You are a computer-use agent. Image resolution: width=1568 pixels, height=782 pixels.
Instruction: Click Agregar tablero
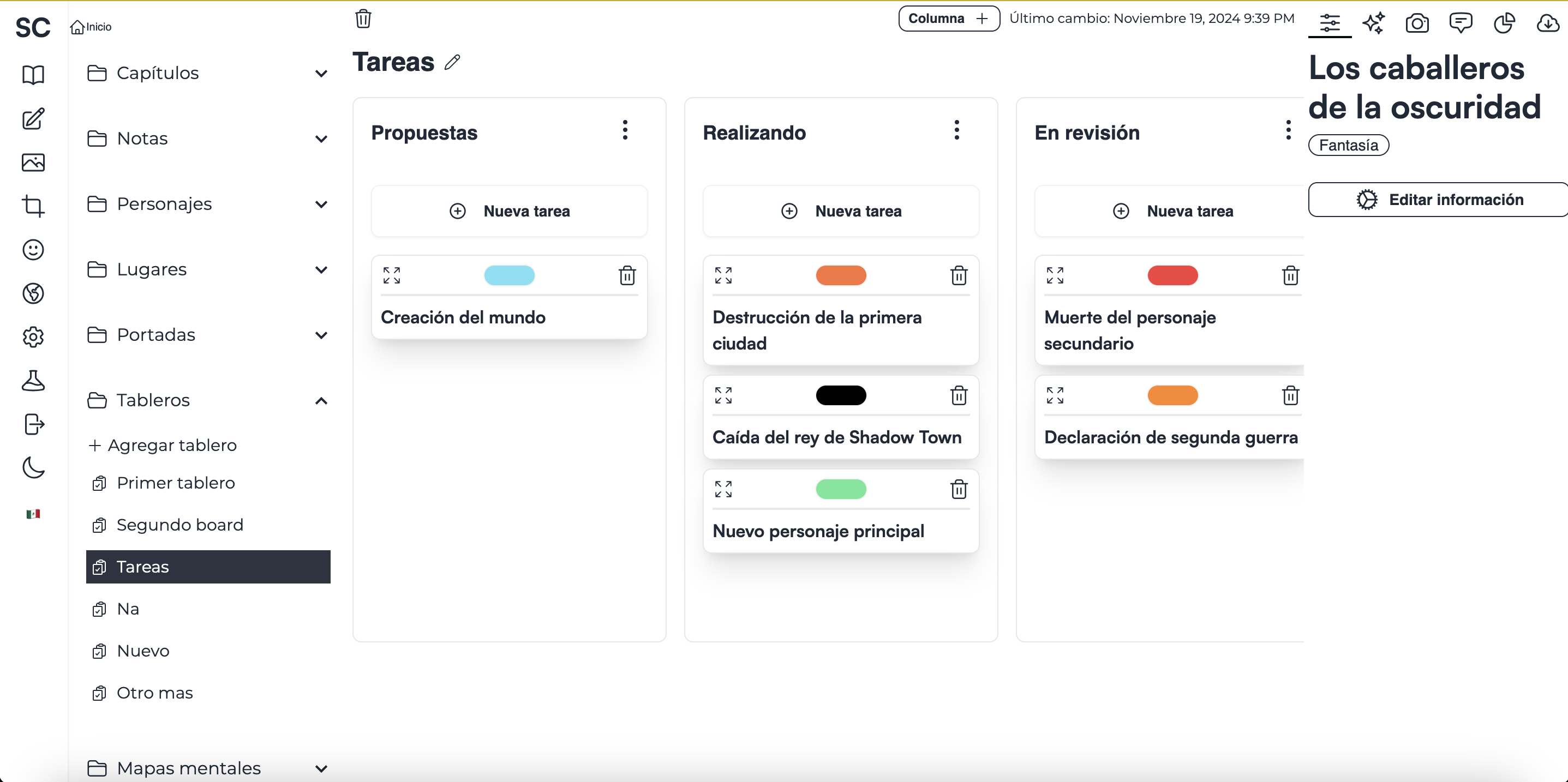[x=163, y=446]
